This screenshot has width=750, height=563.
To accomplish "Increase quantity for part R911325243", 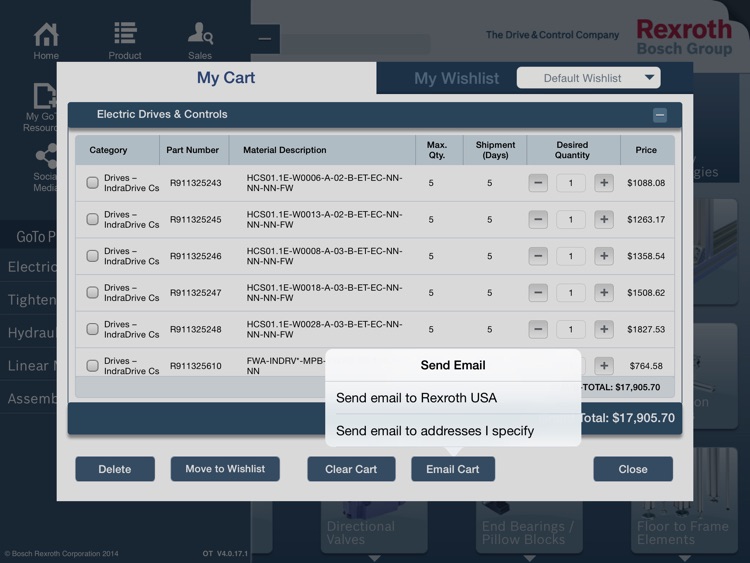I will (x=604, y=183).
